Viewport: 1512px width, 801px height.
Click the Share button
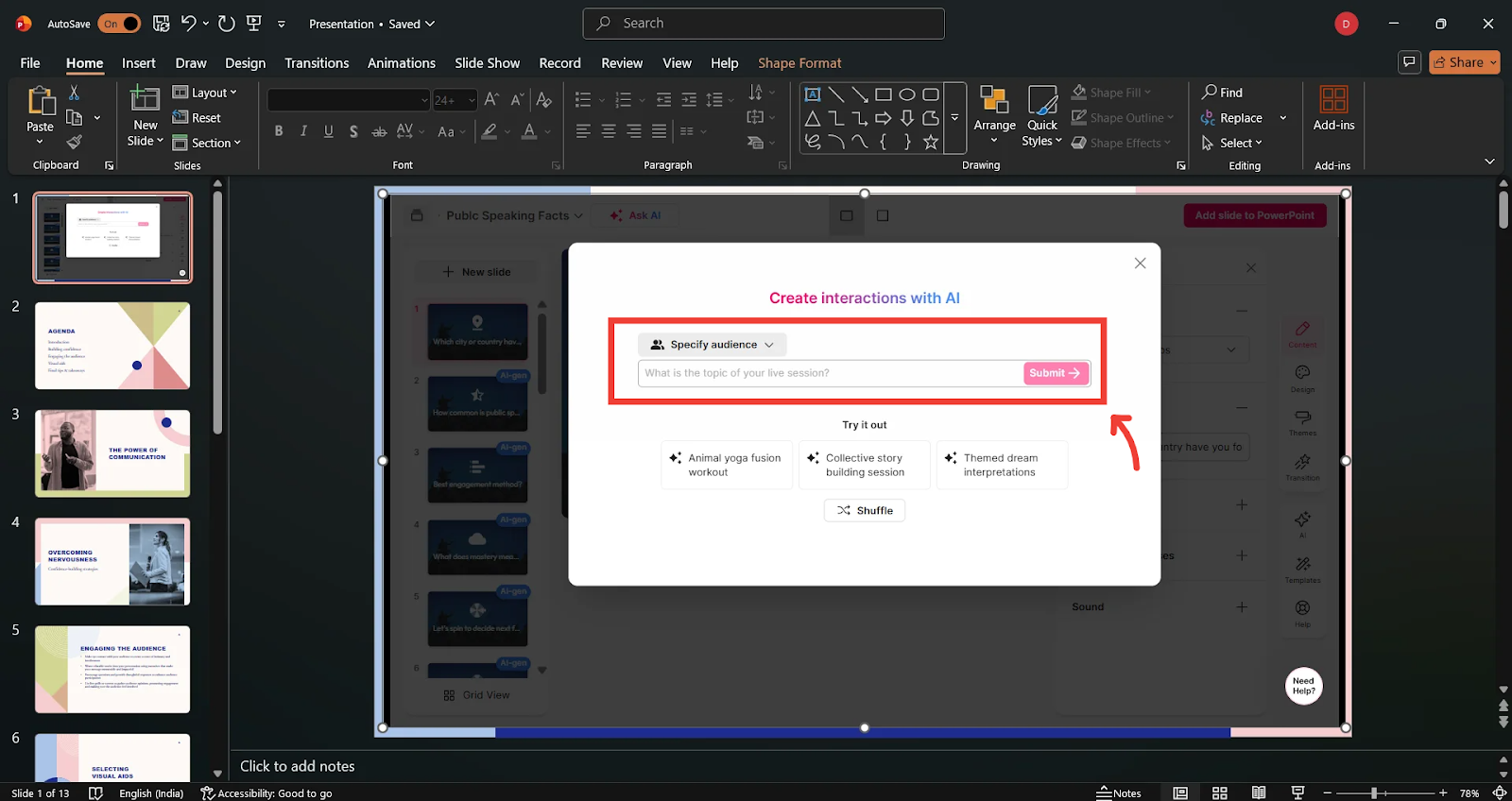coord(1463,62)
